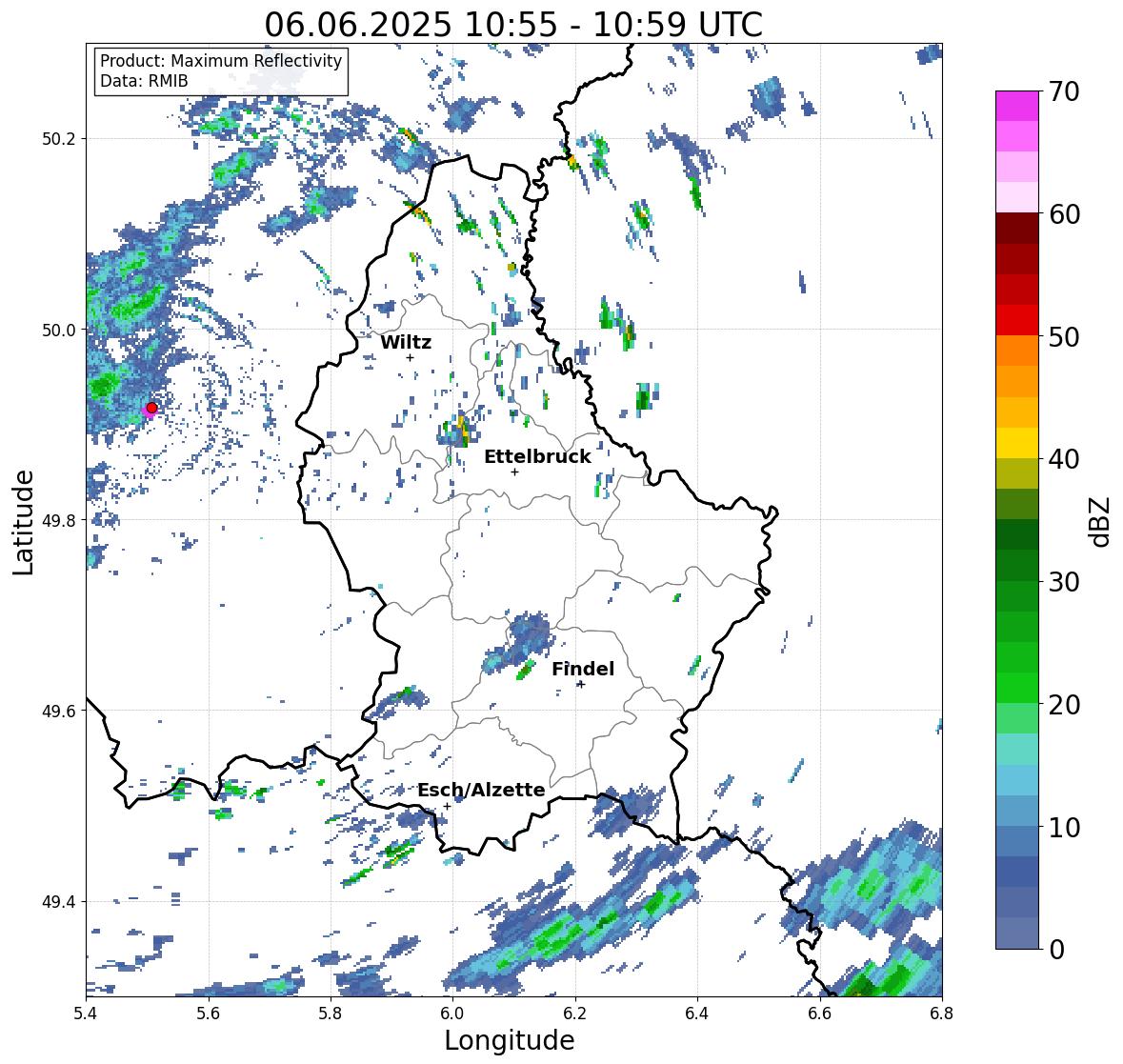This screenshot has height=1064, width=1123.
Task: Select the Wiltz station label
Action: [406, 342]
